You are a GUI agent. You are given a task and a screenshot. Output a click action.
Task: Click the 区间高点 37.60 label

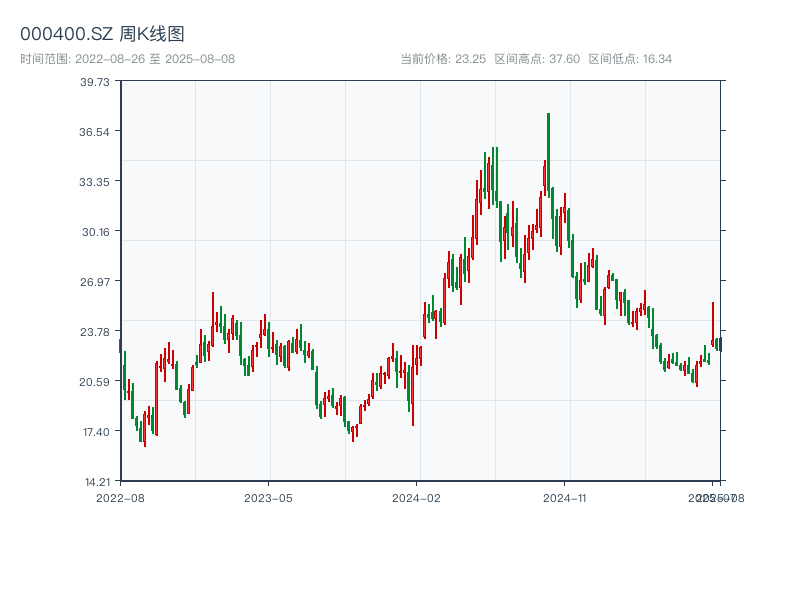[x=537, y=59]
